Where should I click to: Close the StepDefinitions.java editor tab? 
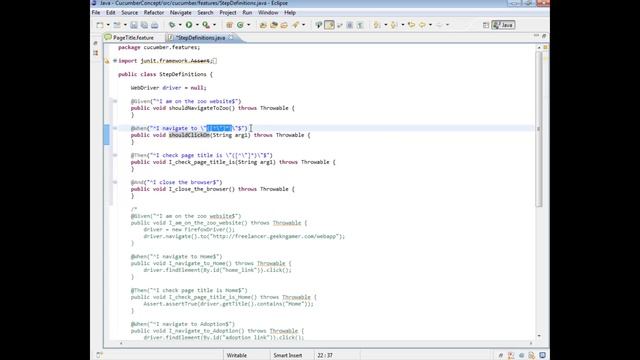point(231,38)
